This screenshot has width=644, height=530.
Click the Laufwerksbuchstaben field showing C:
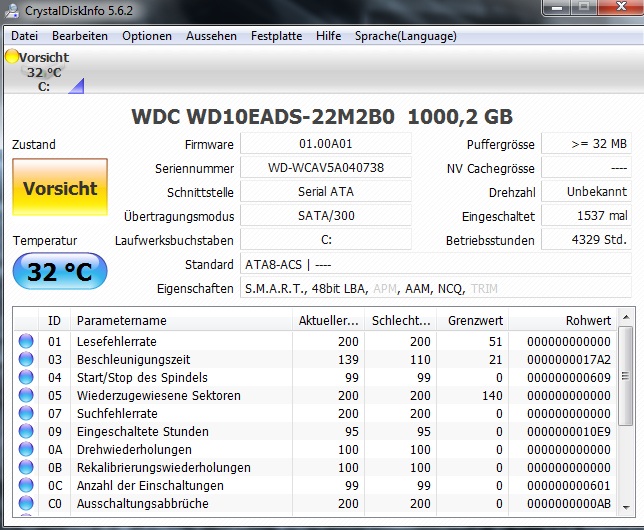[x=326, y=239]
